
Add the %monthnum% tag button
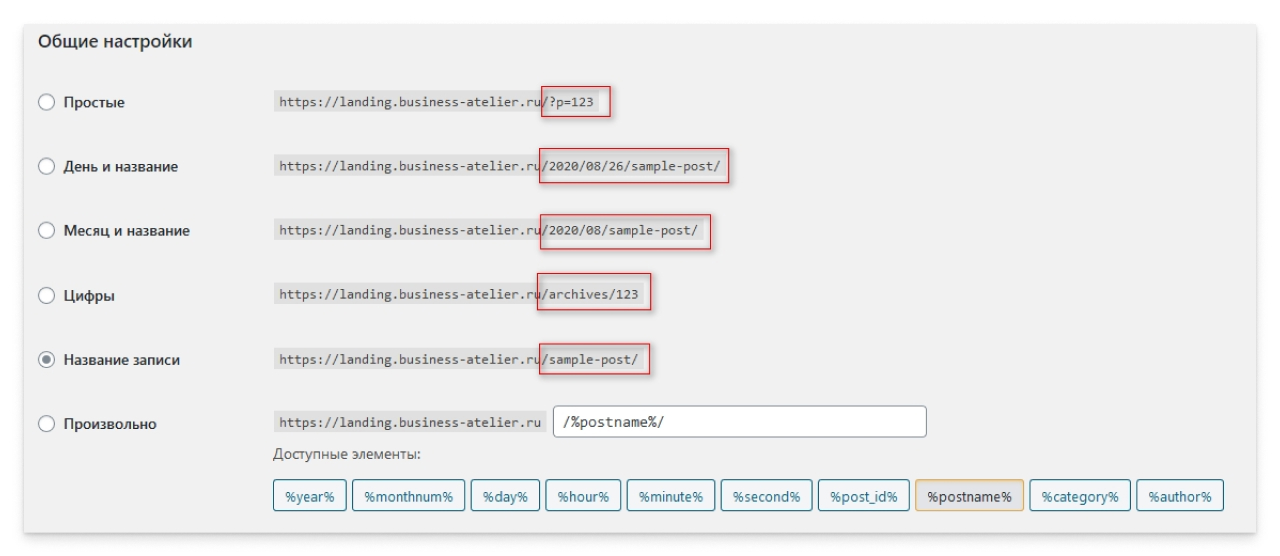408,496
